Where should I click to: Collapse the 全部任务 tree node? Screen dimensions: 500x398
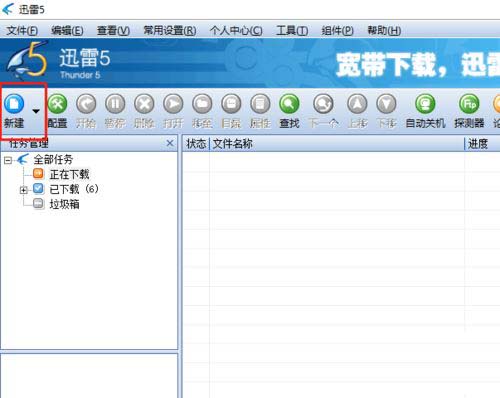point(8,161)
